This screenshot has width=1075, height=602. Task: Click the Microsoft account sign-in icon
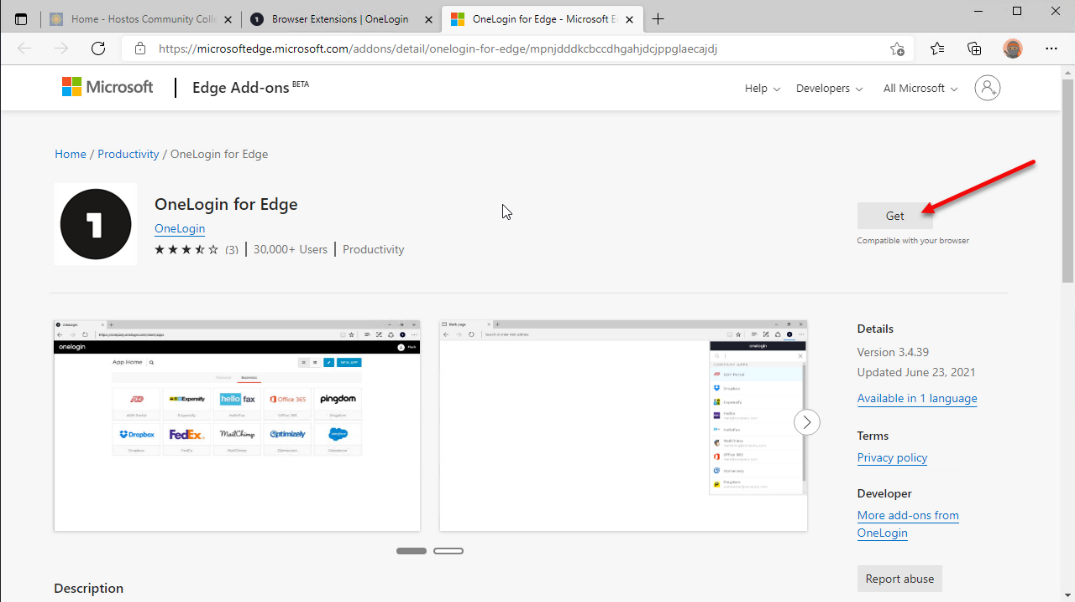988,88
